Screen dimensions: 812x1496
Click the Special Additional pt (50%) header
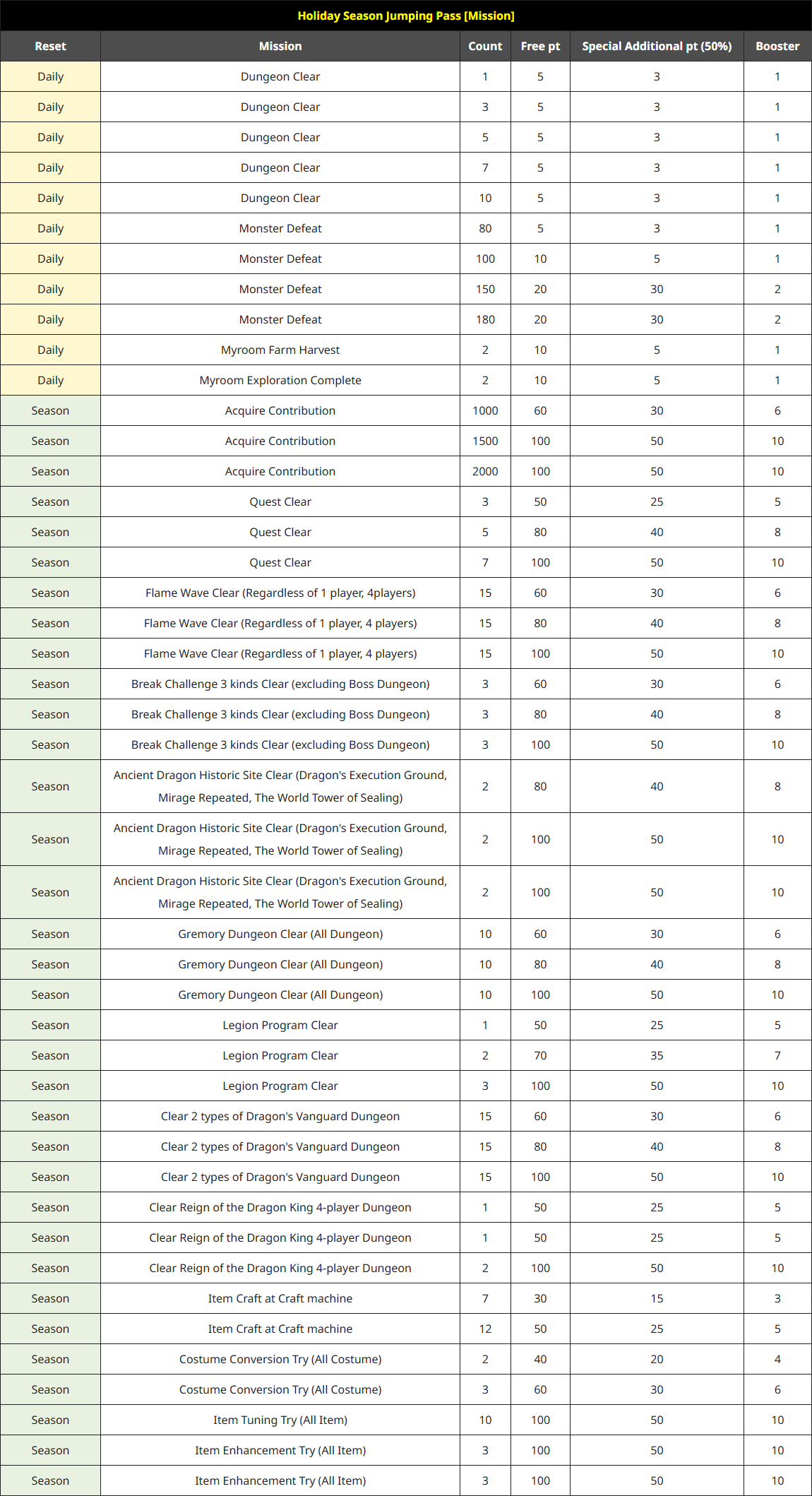click(x=657, y=46)
